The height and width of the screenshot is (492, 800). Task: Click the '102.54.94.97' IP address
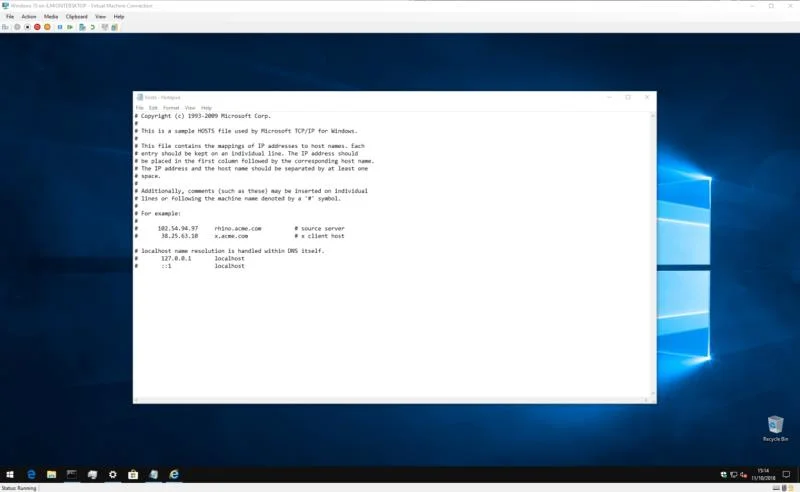coord(178,228)
